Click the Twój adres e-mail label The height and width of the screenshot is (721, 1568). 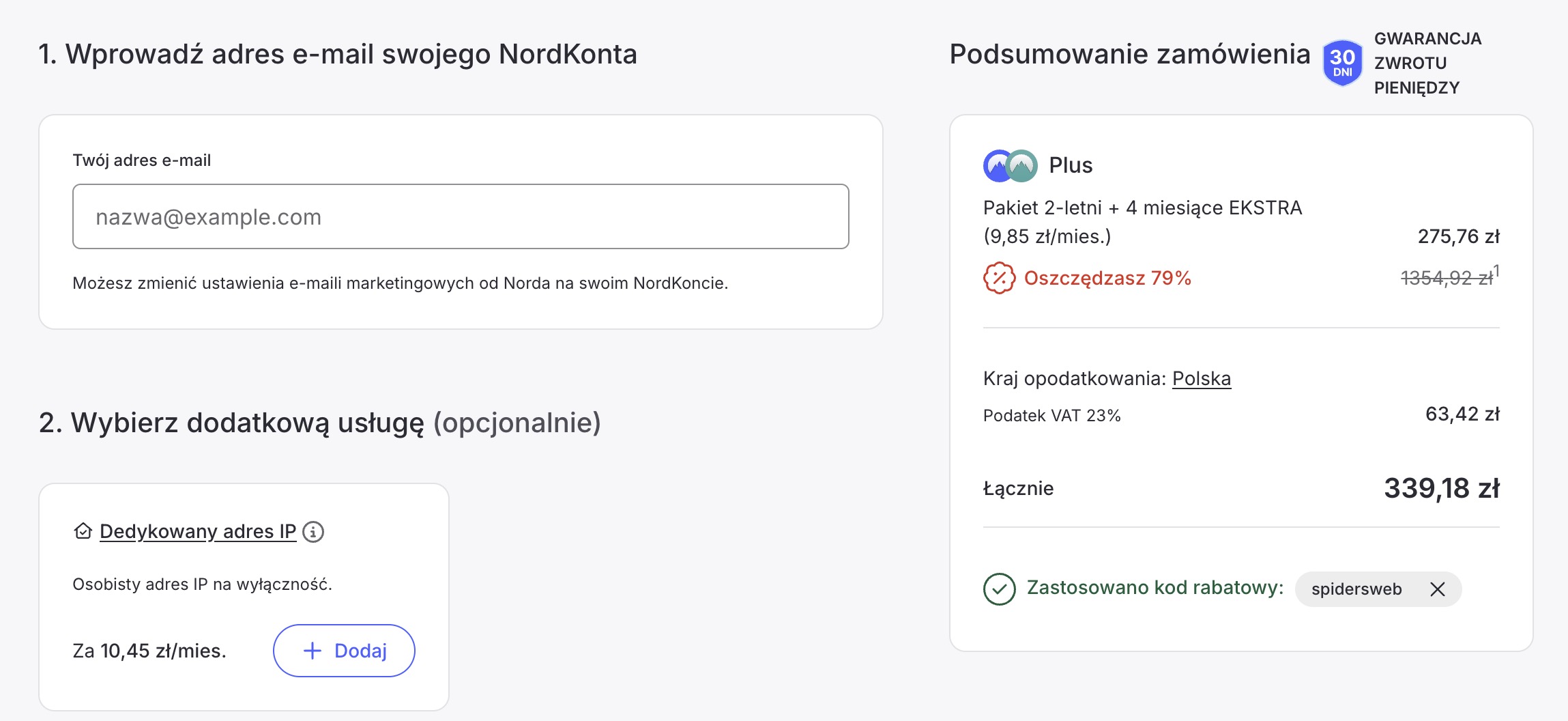click(x=142, y=160)
